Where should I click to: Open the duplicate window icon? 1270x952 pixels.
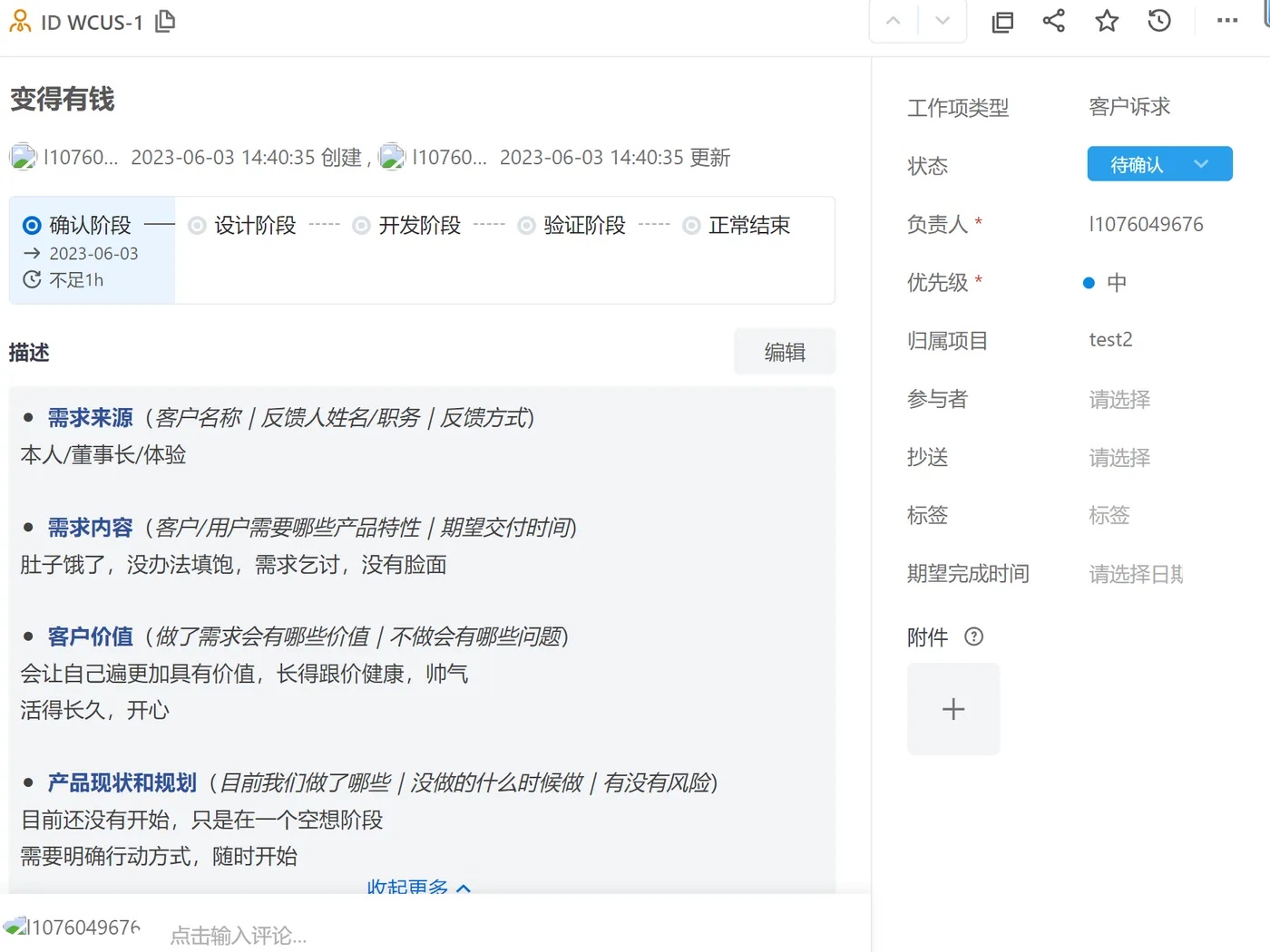[1002, 22]
